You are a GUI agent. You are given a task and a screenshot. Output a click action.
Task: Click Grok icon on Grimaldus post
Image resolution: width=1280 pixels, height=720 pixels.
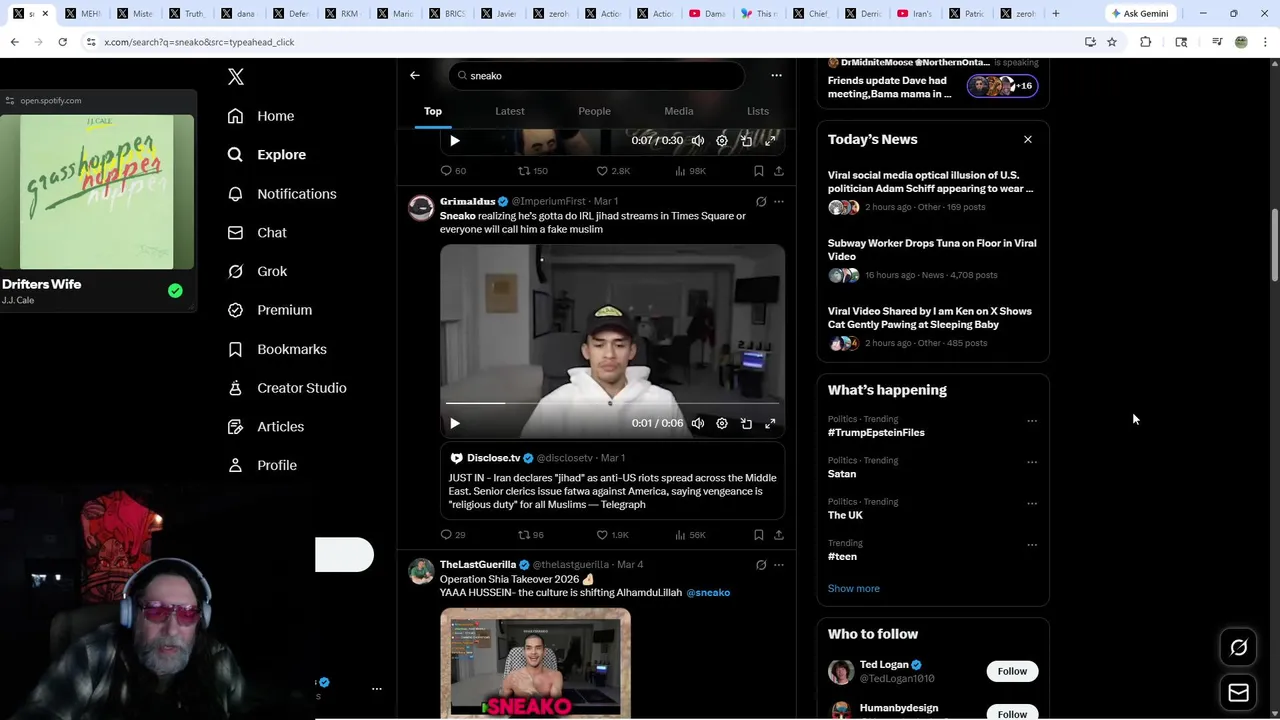[761, 202]
